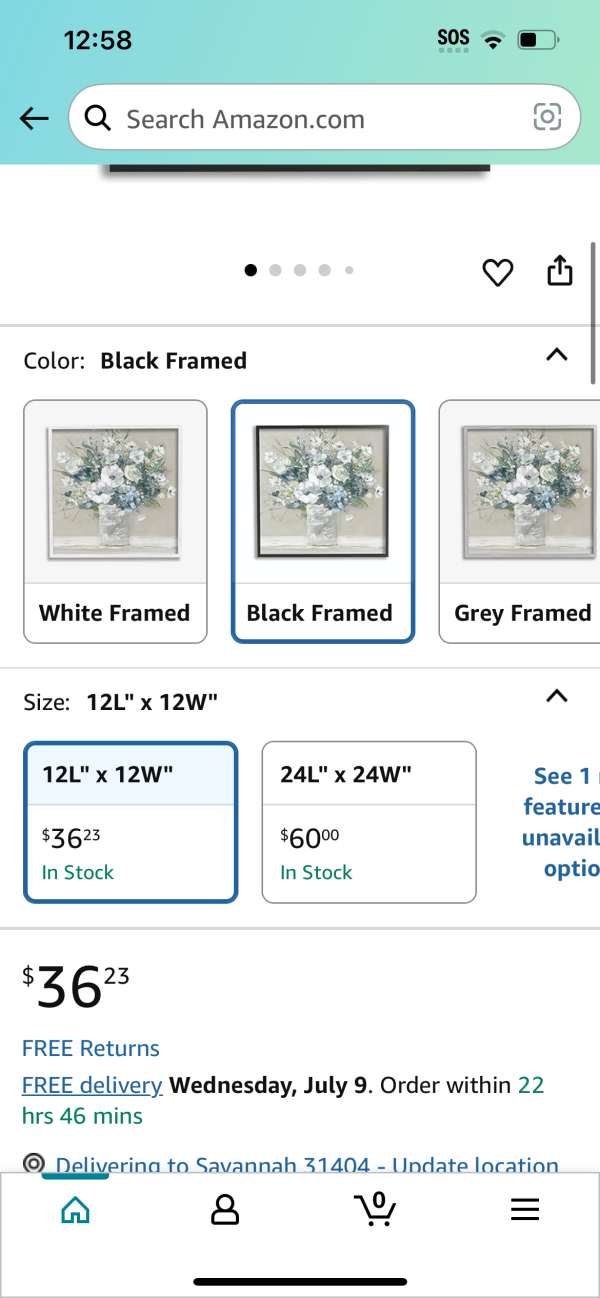
Task: Select Grey Framed color option
Action: click(x=519, y=522)
